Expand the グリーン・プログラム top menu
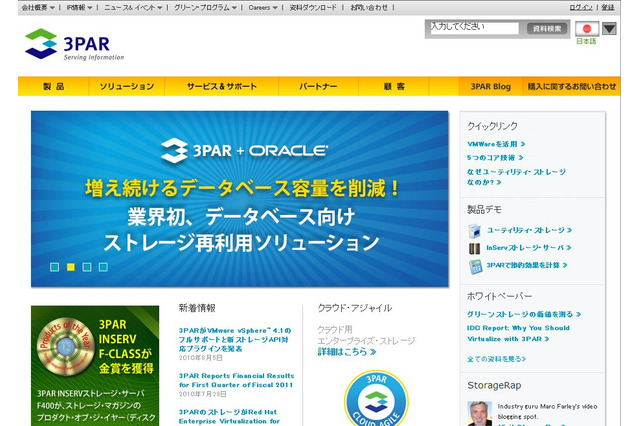The height and width of the screenshot is (426, 640). 205,7
